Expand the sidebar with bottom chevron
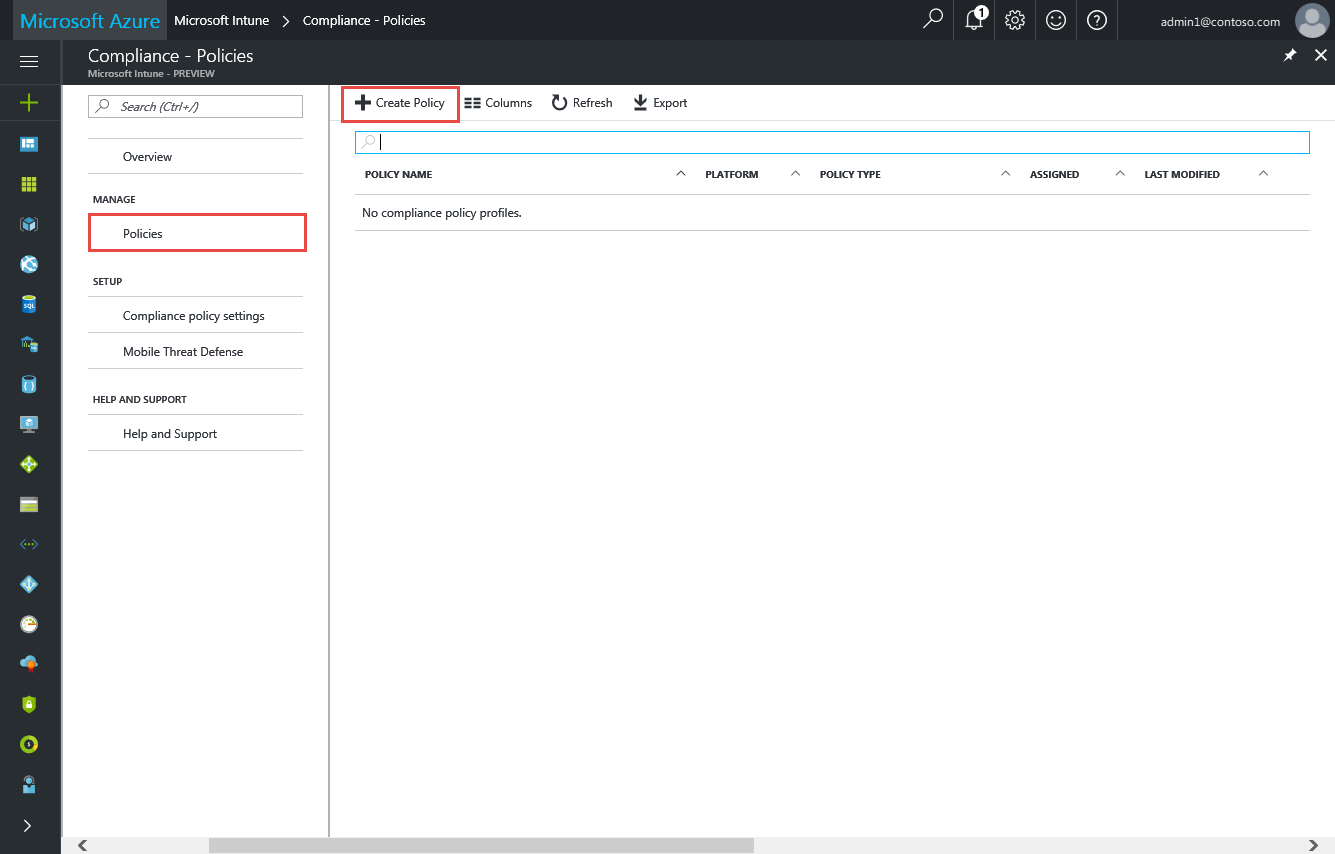This screenshot has height=854, width=1335. click(x=27, y=826)
